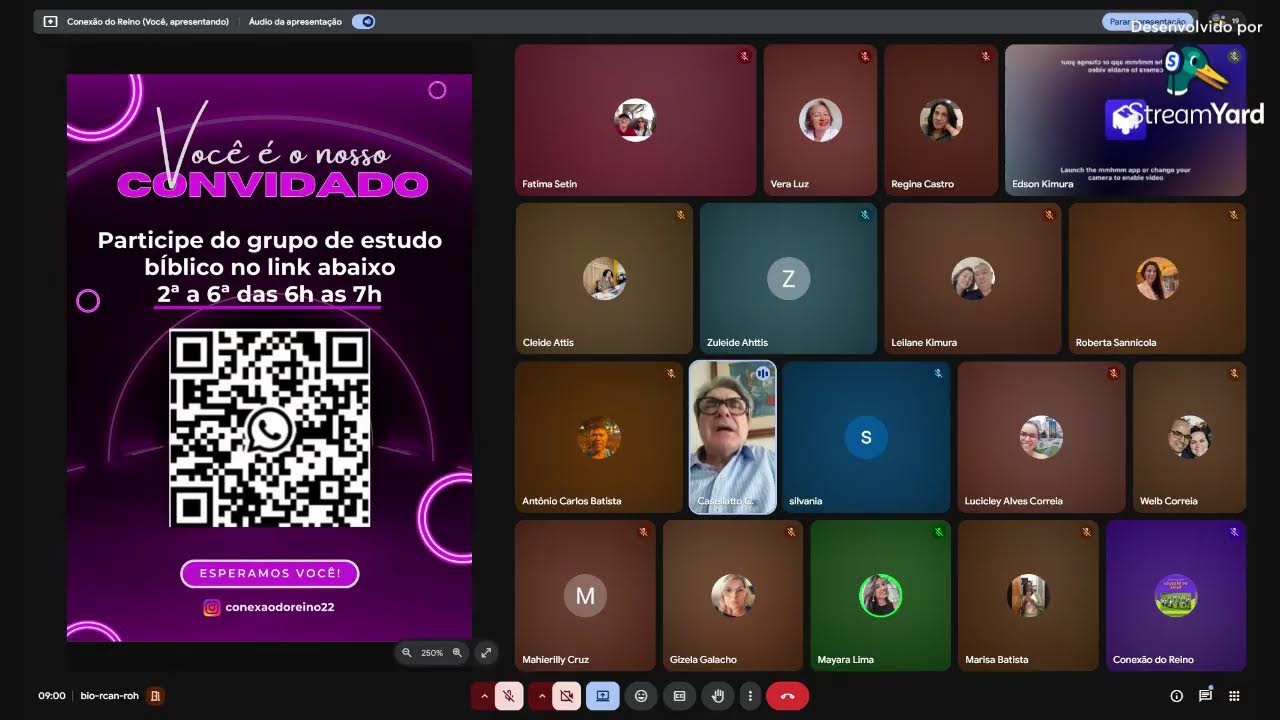This screenshot has height=720, width=1280.
Task: Click muted mic icon on Mayara Lima
Action: 938,532
